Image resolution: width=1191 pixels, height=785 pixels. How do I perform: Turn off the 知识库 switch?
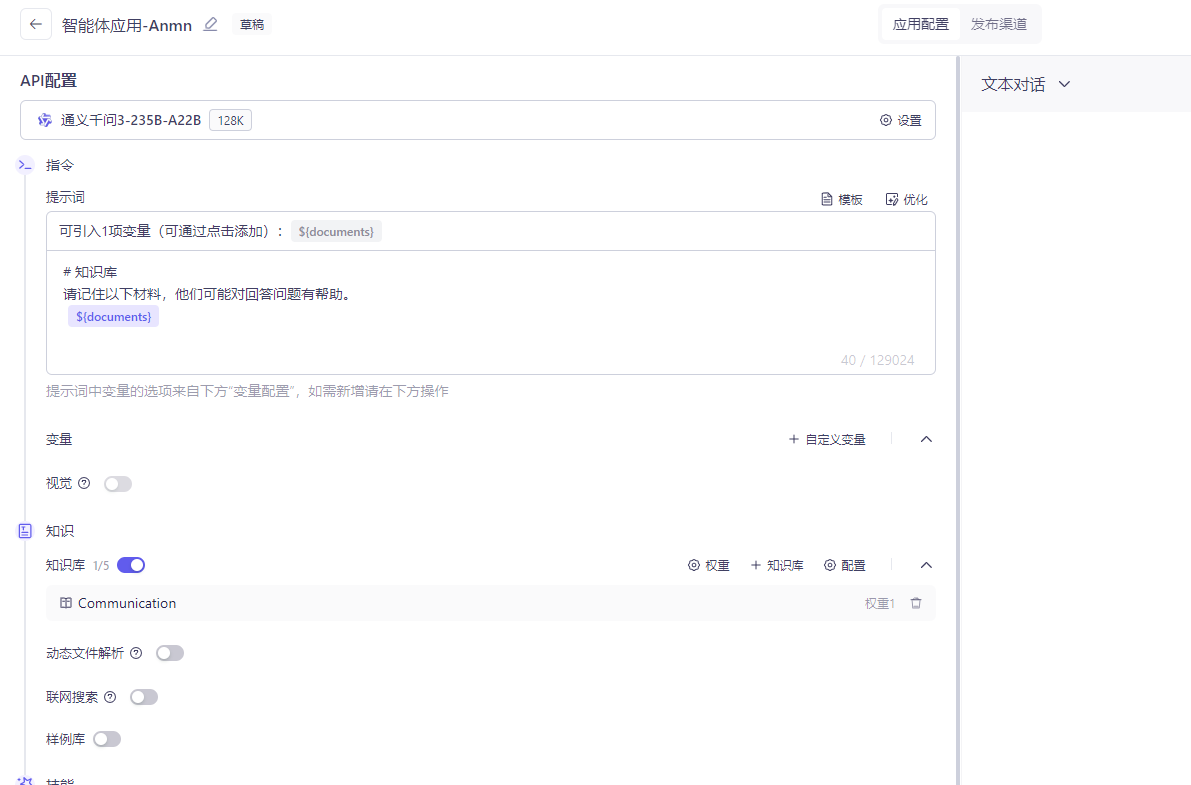click(131, 565)
